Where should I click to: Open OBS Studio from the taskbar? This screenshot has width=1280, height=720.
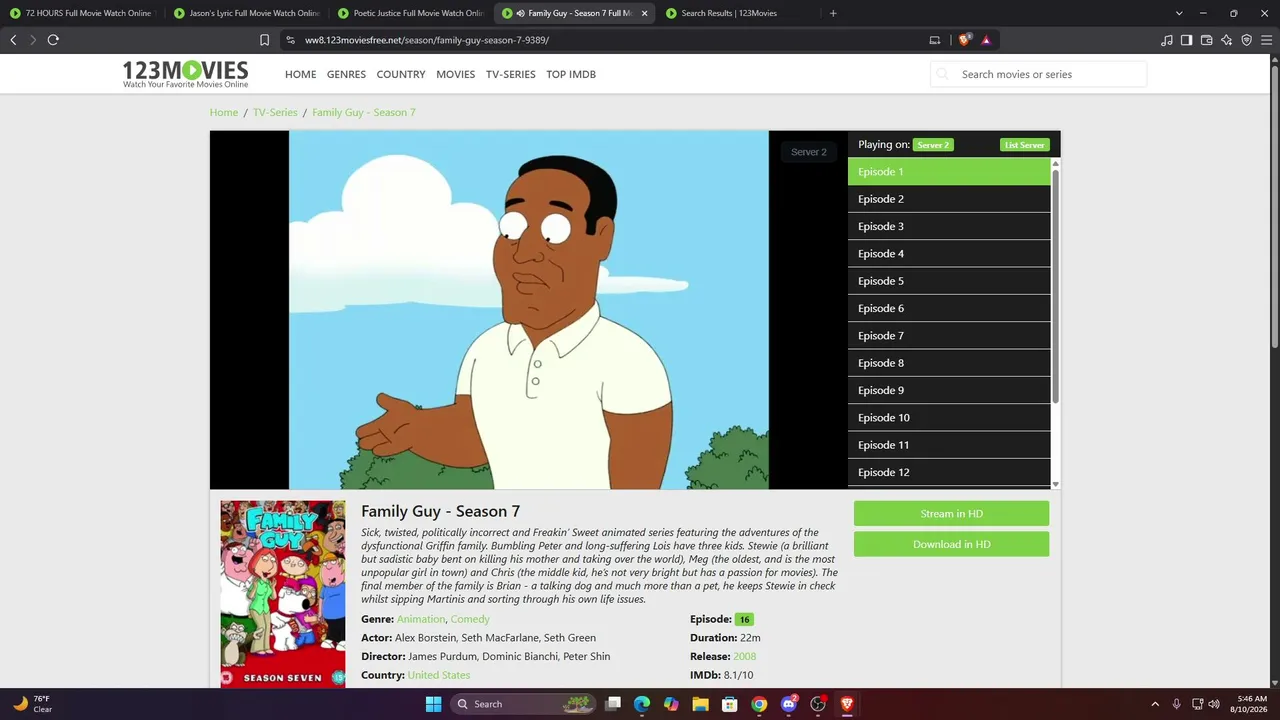(x=818, y=704)
